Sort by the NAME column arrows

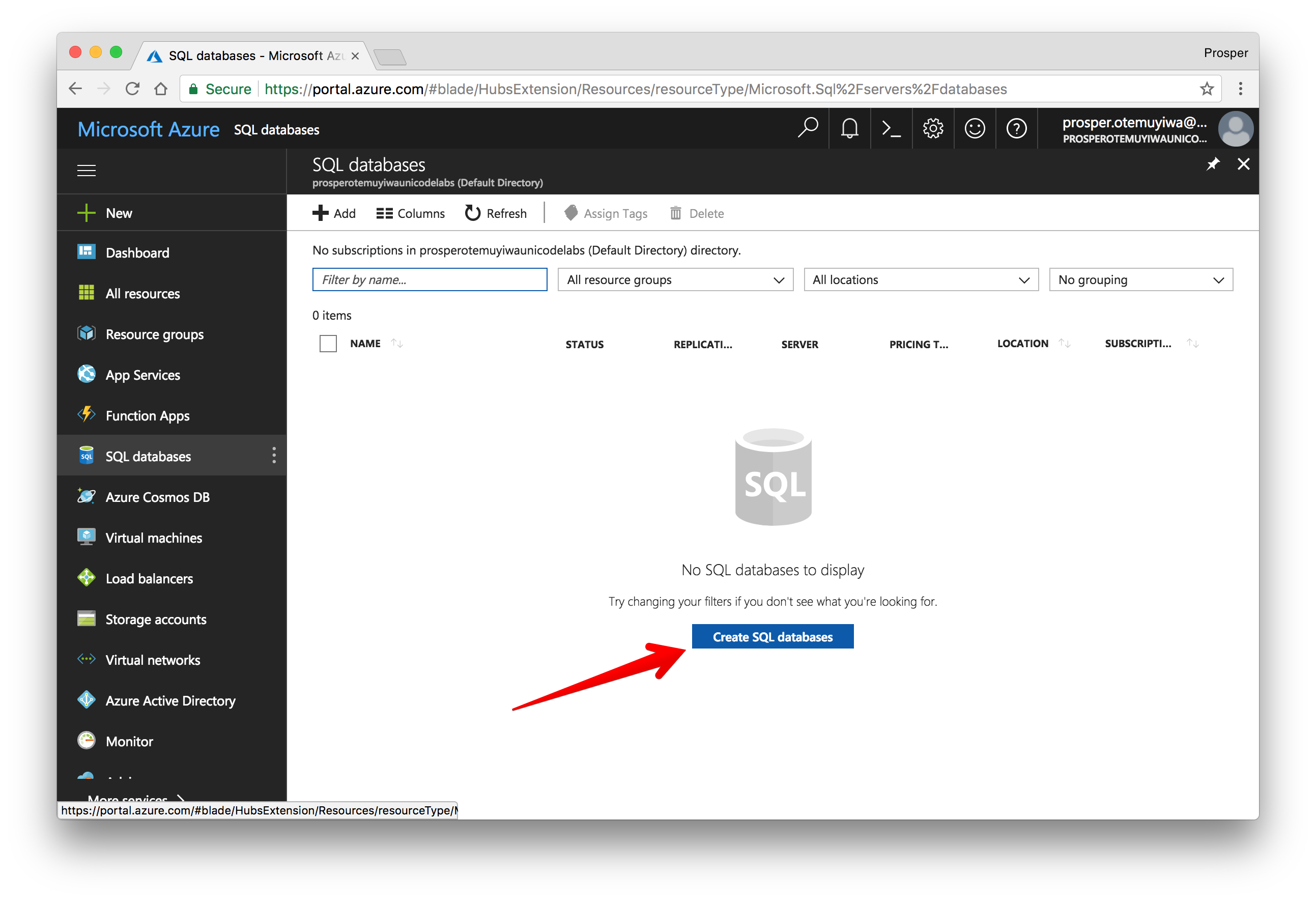397,344
